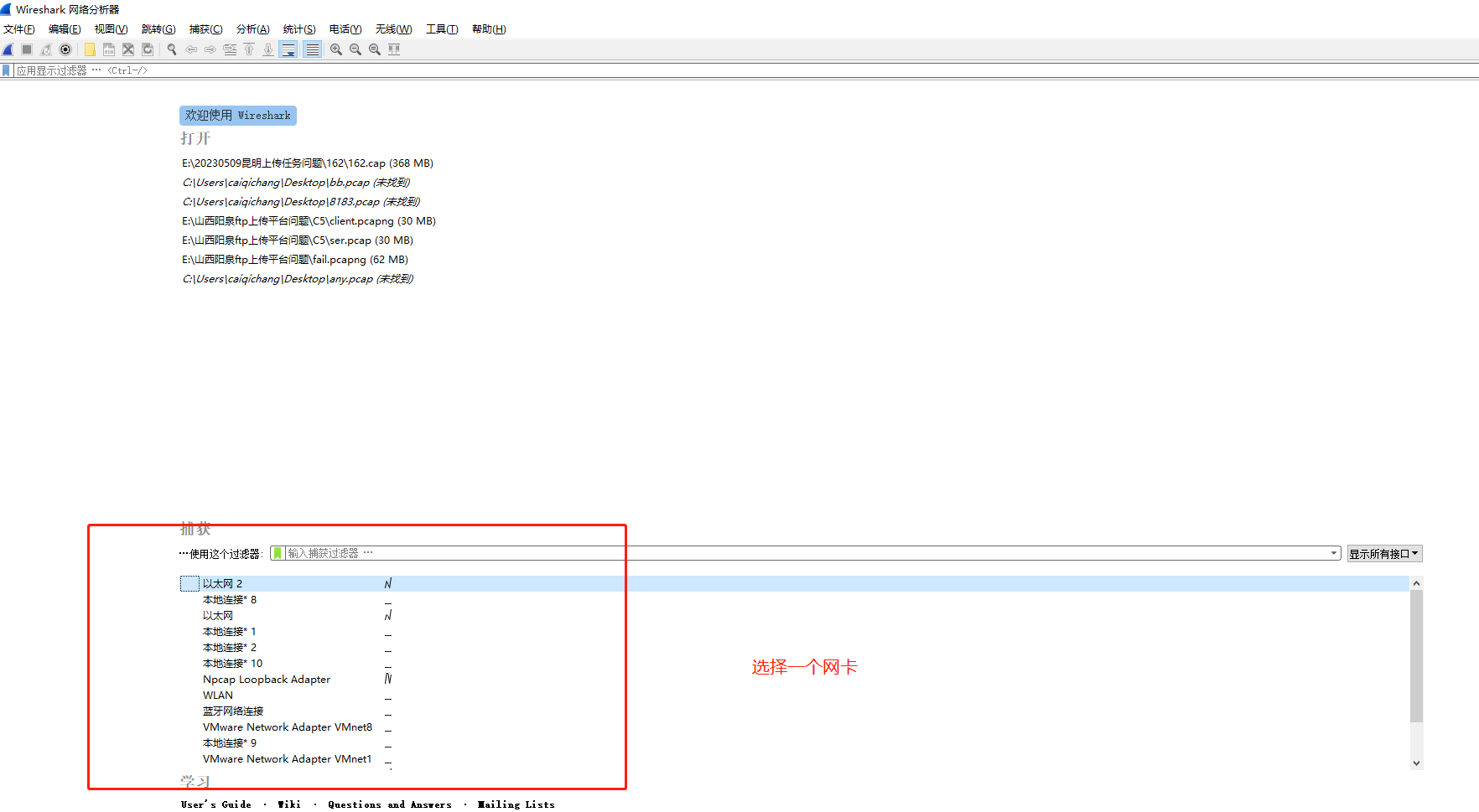This screenshot has height=812, width=1479.
Task: Open recent file fail.pcapng (62 MB)
Action: point(295,260)
